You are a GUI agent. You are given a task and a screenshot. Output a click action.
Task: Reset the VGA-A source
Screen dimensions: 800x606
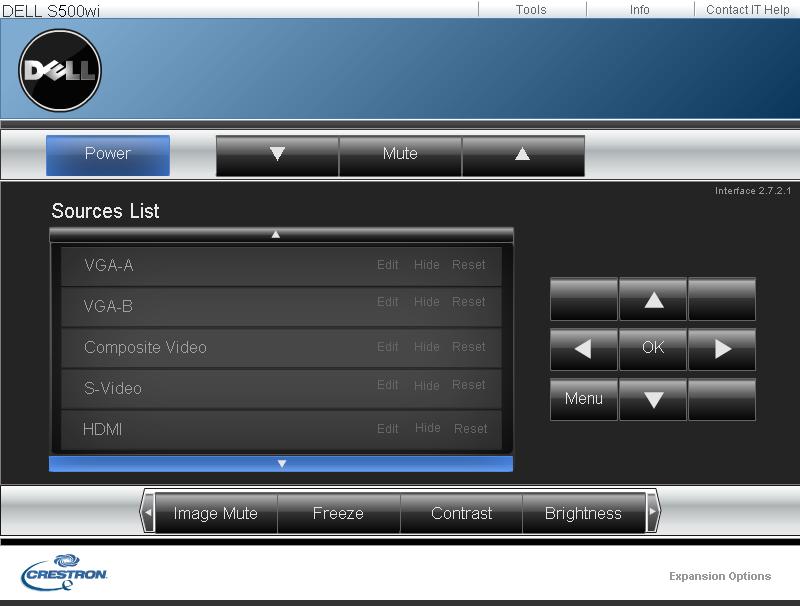pyautogui.click(x=469, y=265)
